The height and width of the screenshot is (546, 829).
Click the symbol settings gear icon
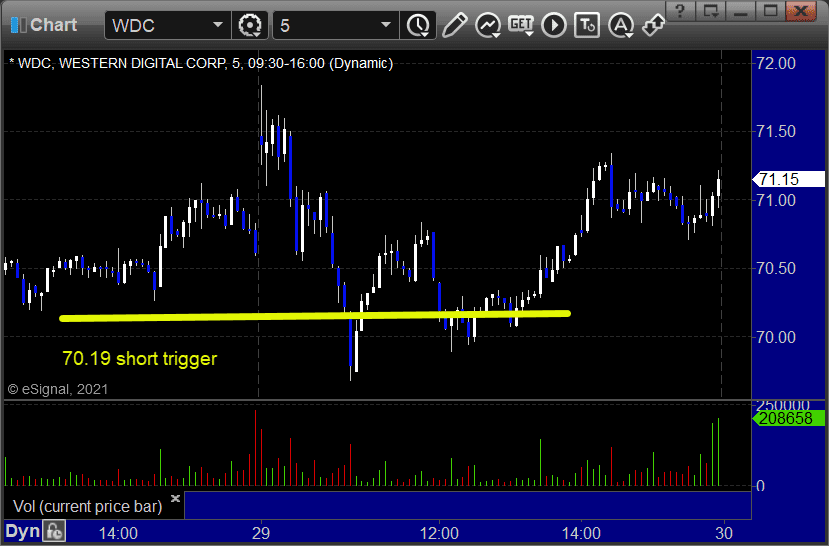point(249,25)
